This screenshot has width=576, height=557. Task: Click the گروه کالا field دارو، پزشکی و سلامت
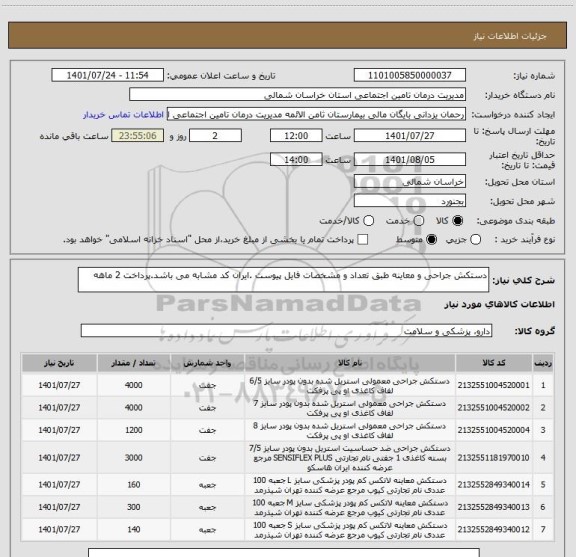[286, 331]
